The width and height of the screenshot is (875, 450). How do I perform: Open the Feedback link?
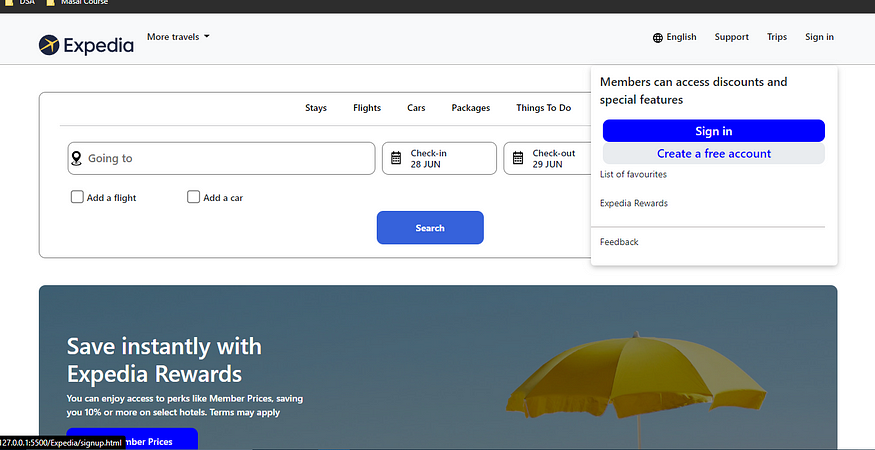click(619, 242)
